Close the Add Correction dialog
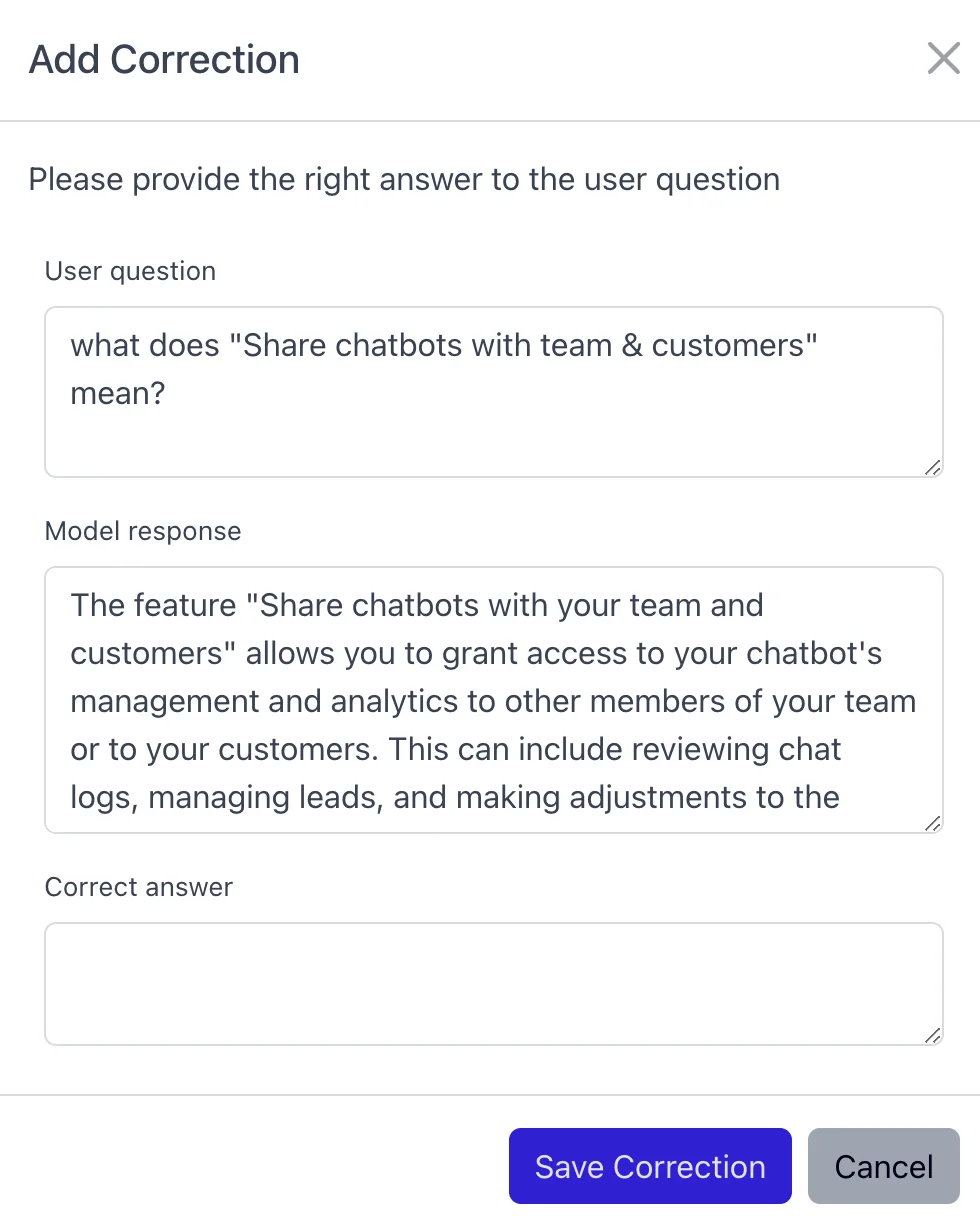The height and width of the screenshot is (1230, 980). pos(943,59)
